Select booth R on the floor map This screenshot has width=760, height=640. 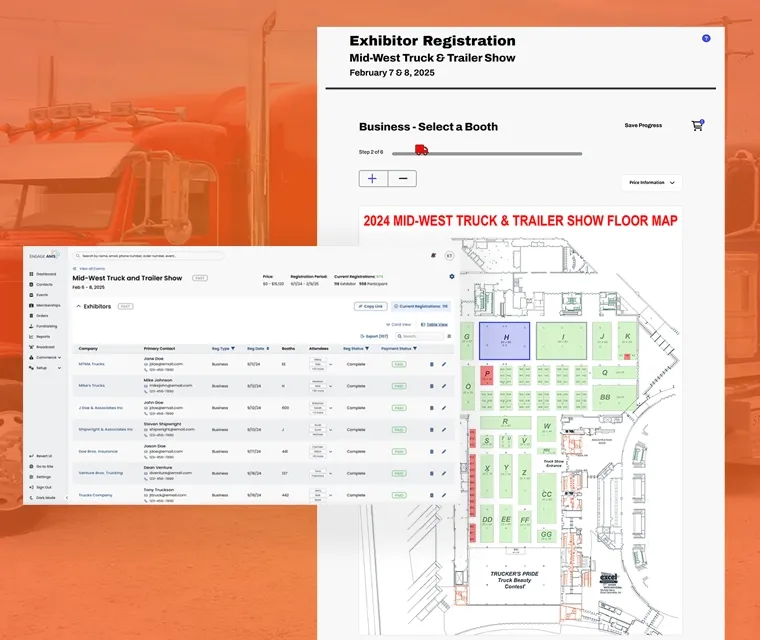[506, 422]
